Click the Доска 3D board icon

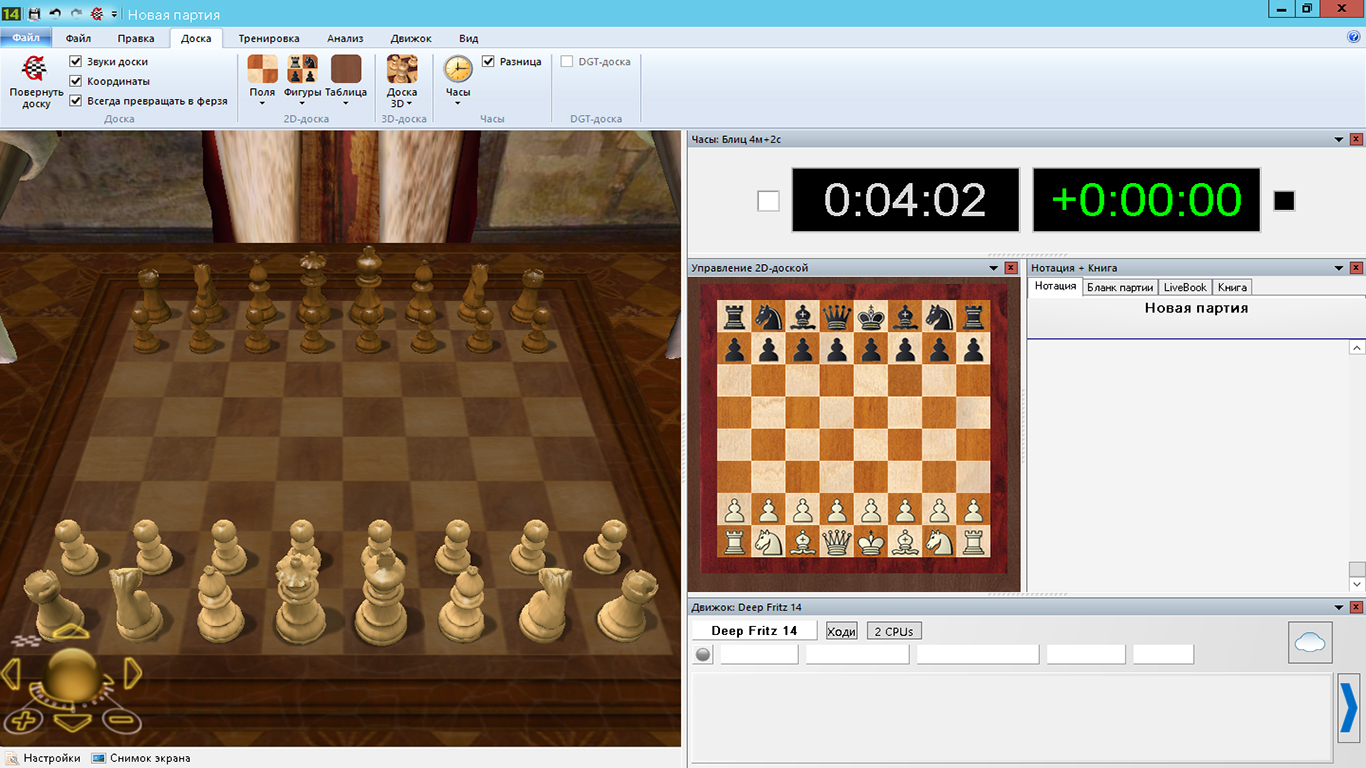point(402,70)
